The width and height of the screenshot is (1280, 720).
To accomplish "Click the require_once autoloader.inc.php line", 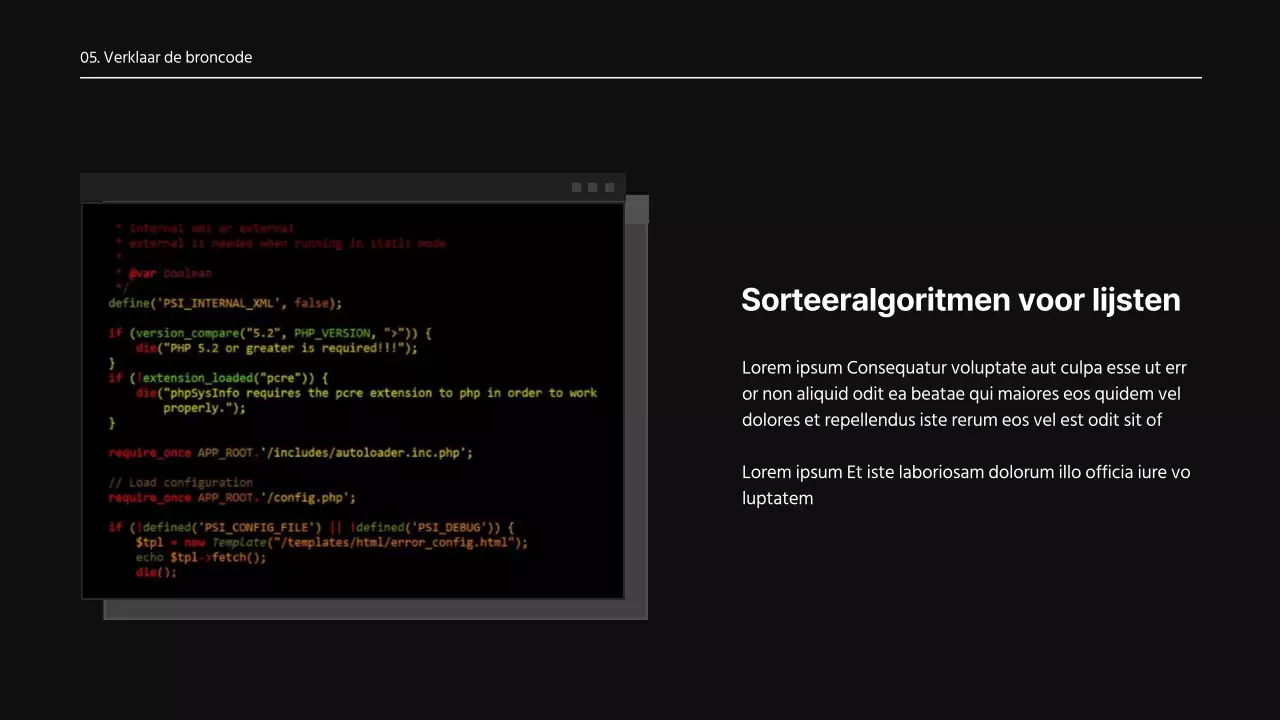I will coord(290,453).
